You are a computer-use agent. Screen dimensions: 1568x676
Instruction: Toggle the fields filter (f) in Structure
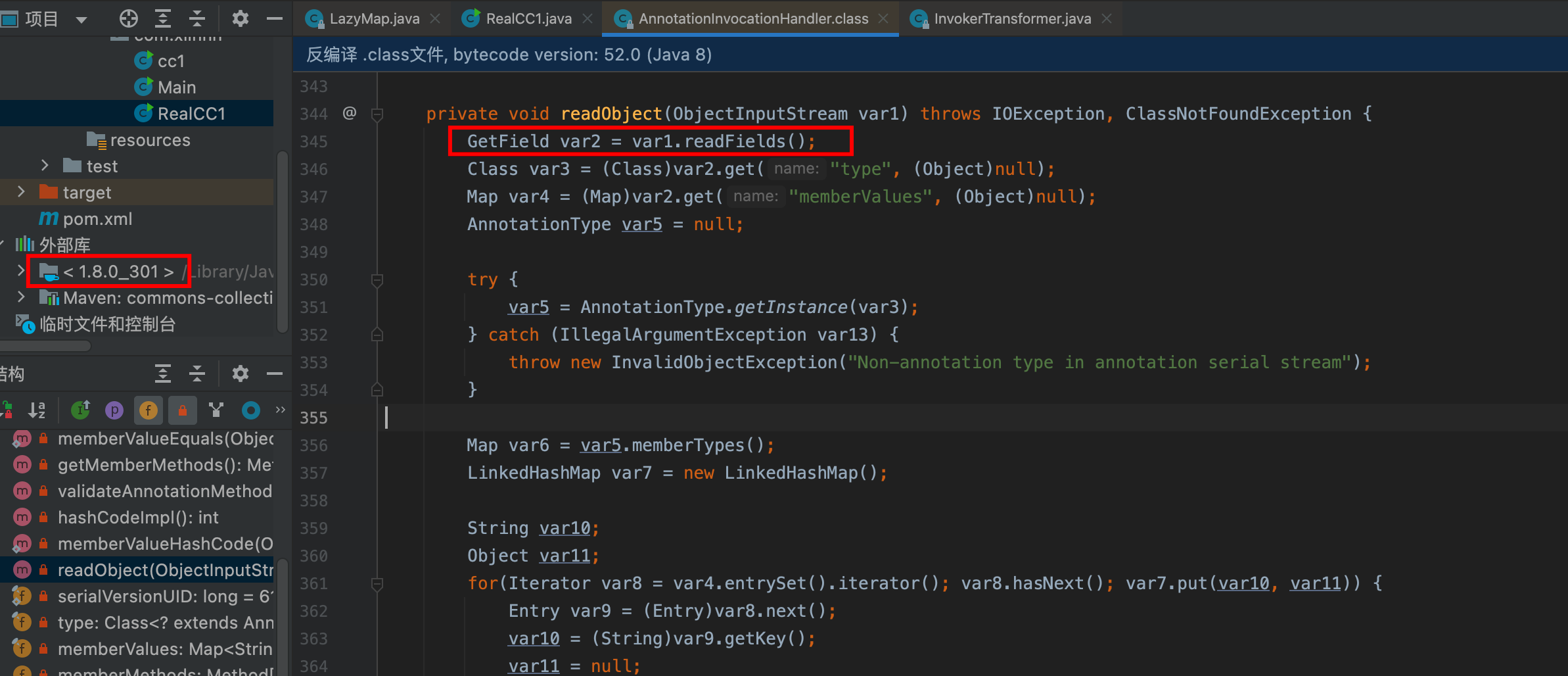coord(149,410)
